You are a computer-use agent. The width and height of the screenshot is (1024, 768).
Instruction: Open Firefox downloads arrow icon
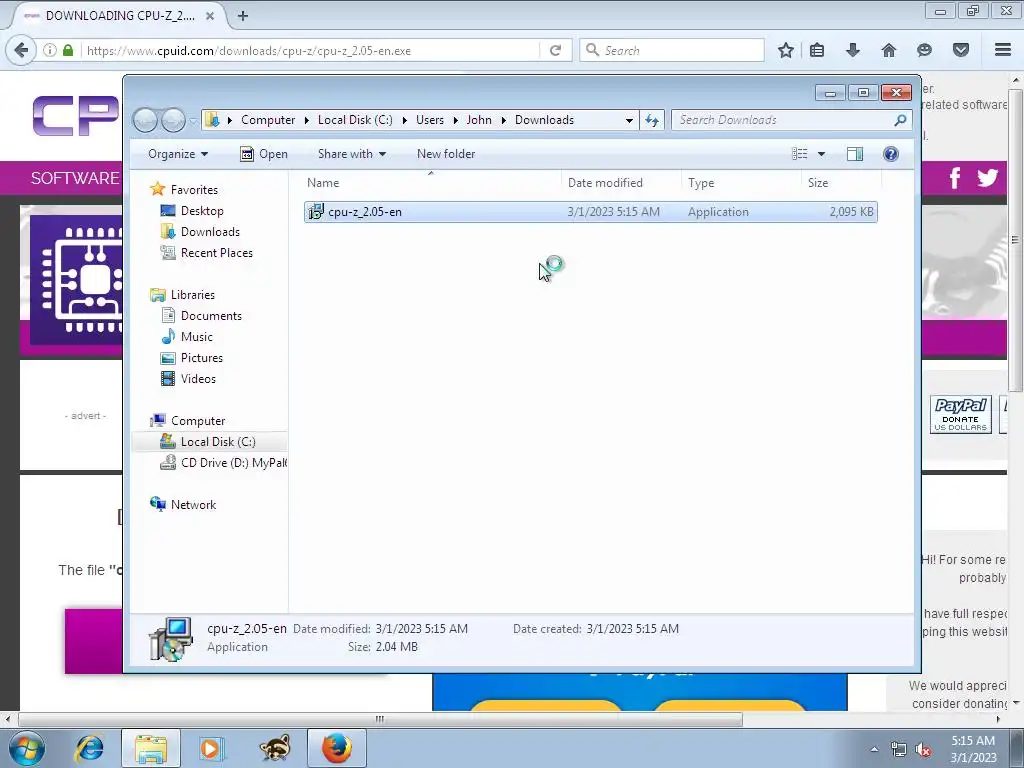click(853, 50)
